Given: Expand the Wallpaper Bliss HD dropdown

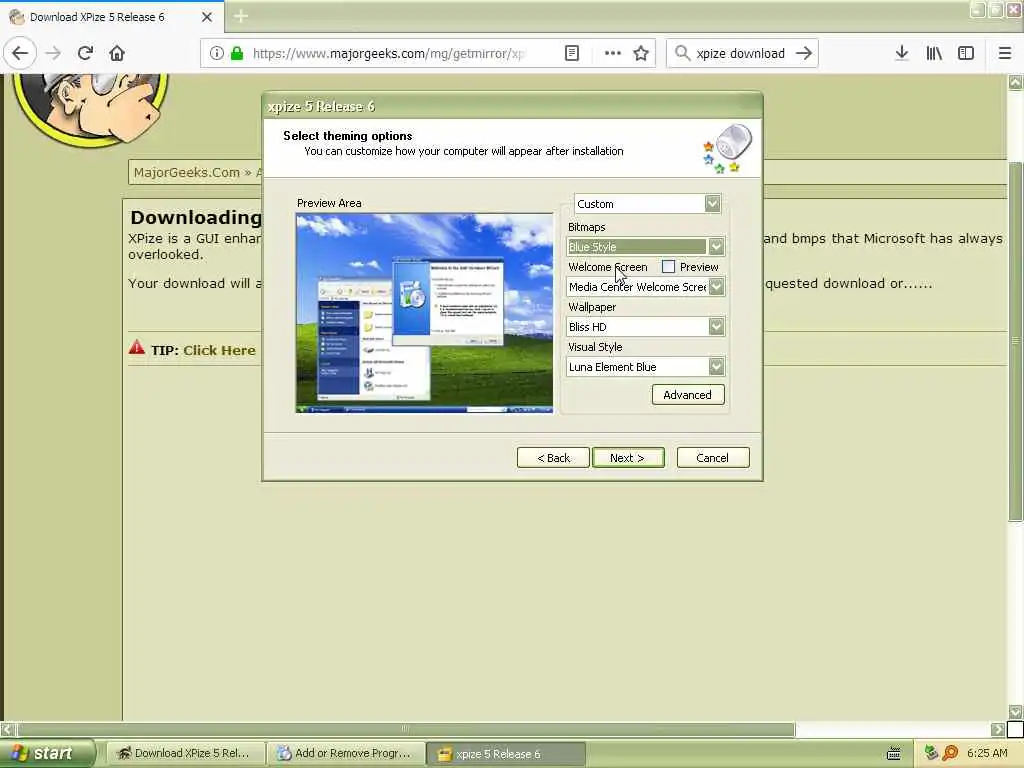Looking at the screenshot, I should pyautogui.click(x=716, y=327).
